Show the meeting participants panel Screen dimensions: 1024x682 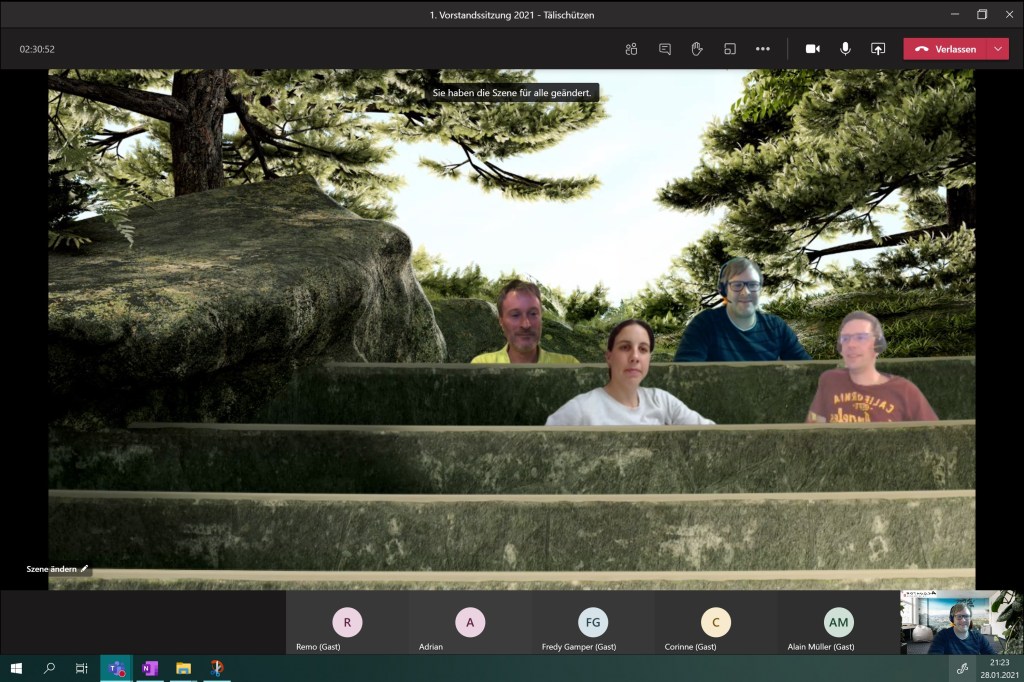(631, 49)
